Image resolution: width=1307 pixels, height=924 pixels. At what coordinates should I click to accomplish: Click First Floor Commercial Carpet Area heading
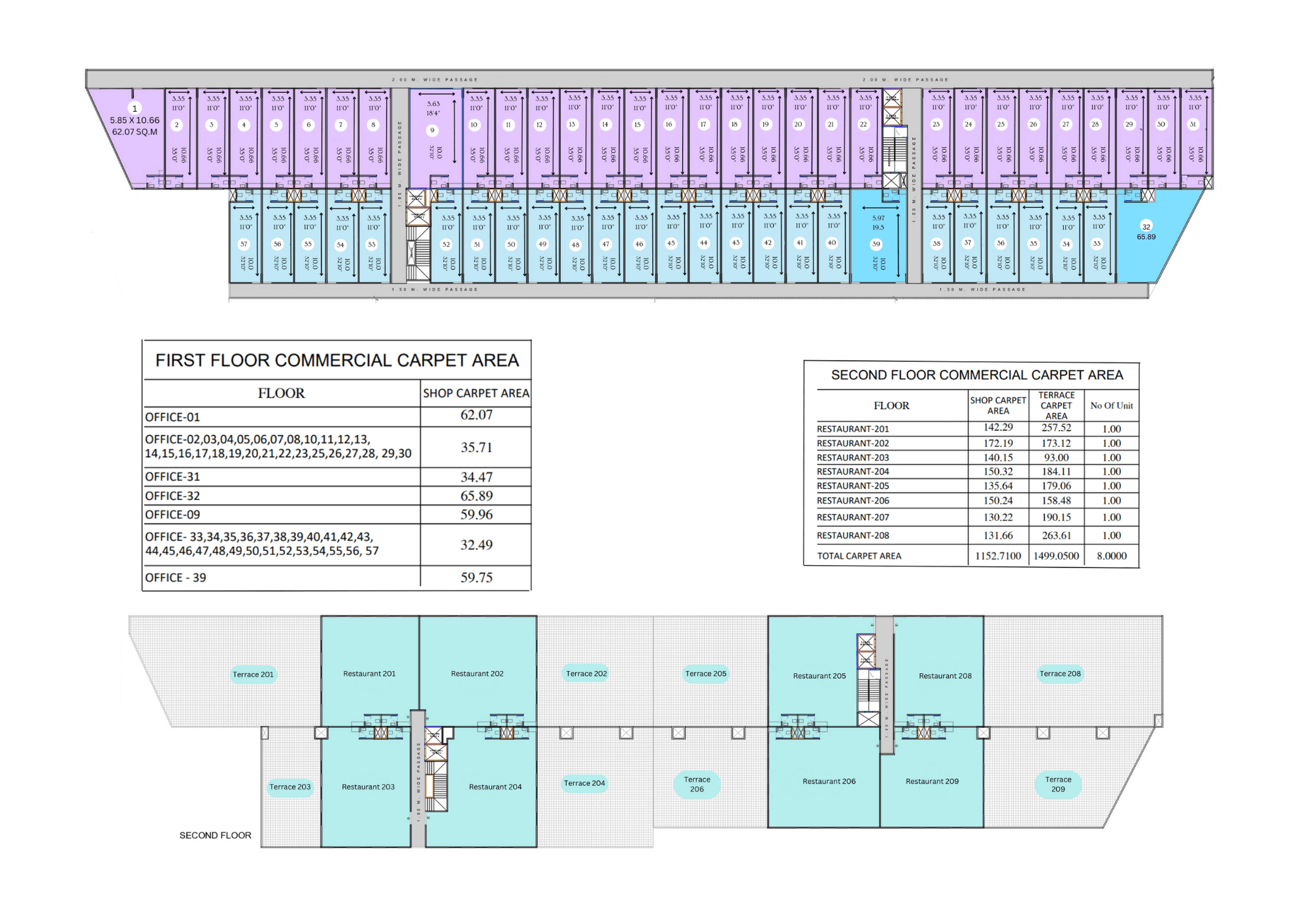point(337,360)
